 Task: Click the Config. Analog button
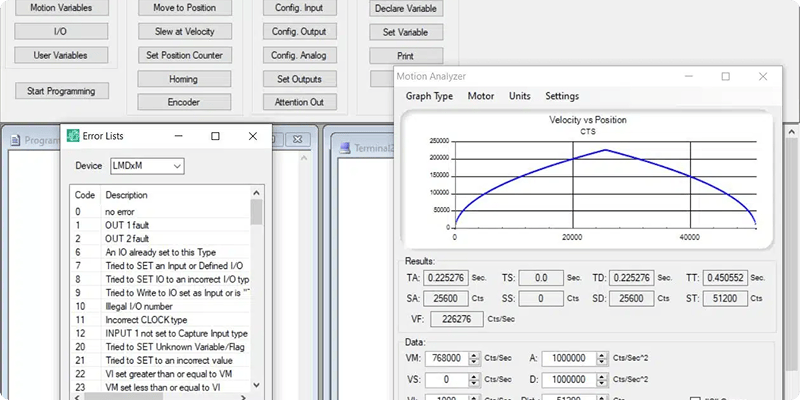[300, 55]
